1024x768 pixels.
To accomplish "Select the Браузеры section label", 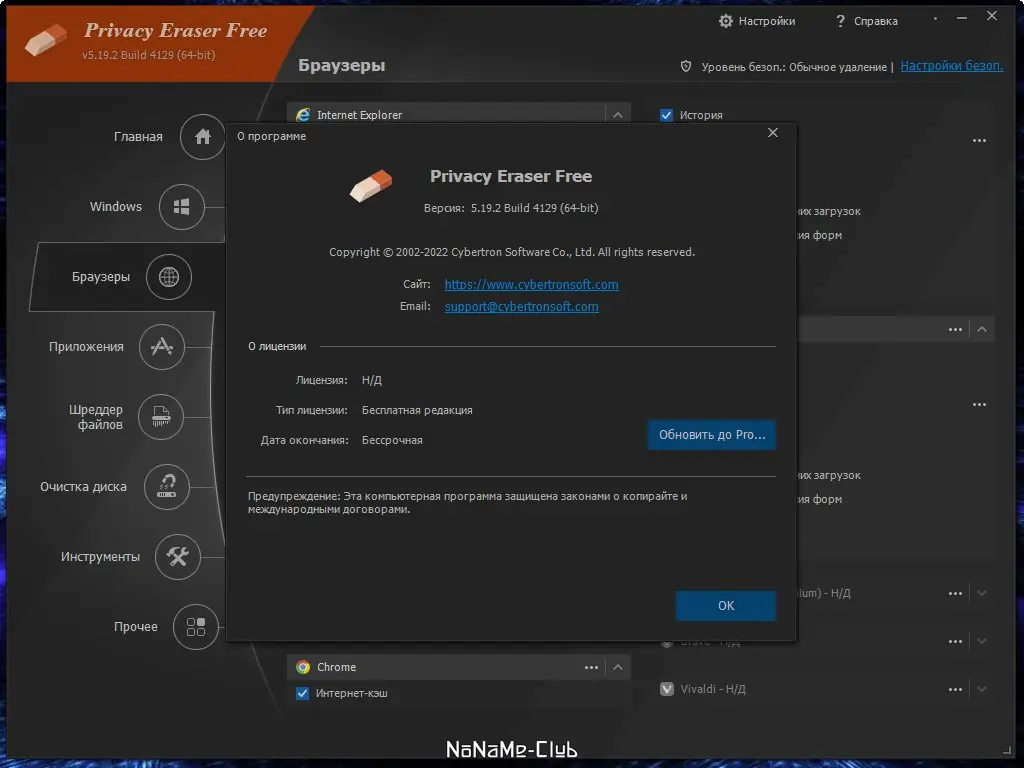I will point(101,277).
